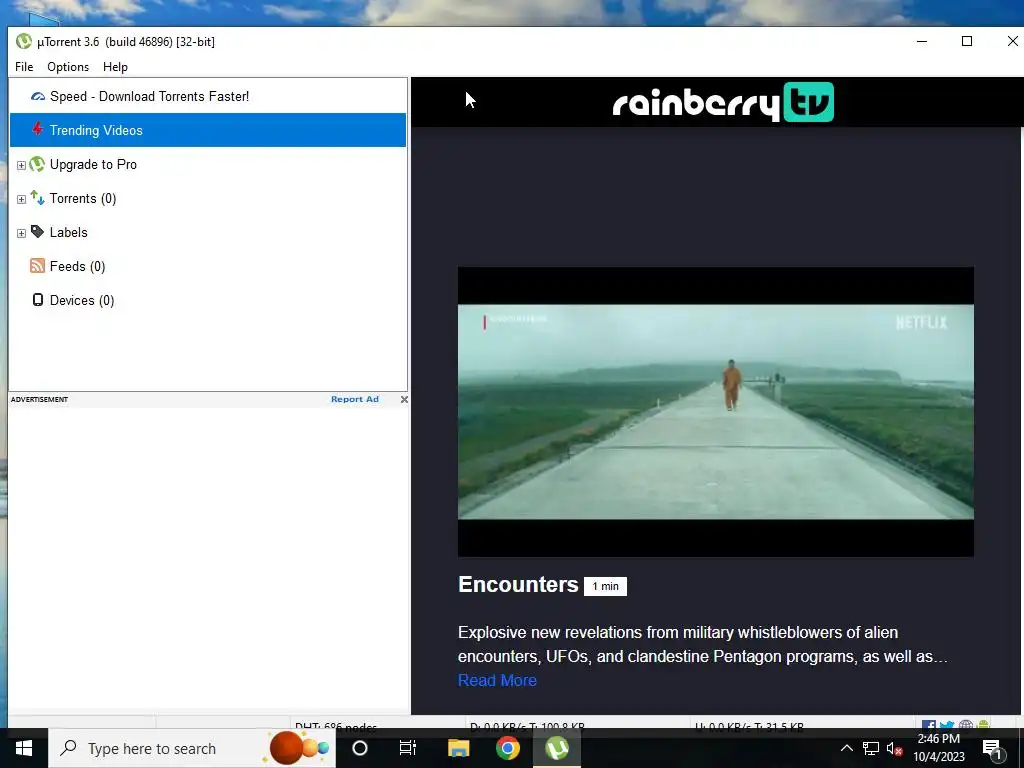Expand the Torrents (0) node
1024x768 pixels.
click(x=21, y=199)
